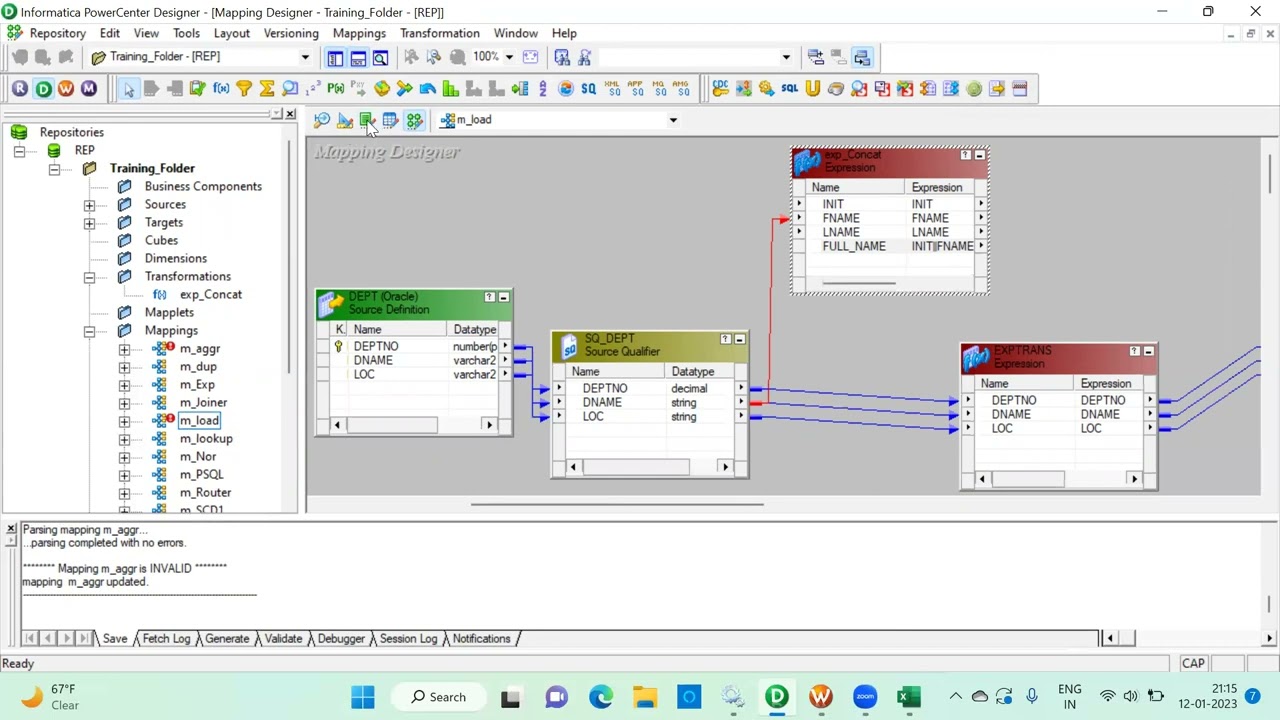Collapse the Training_Folder tree node

click(54, 169)
